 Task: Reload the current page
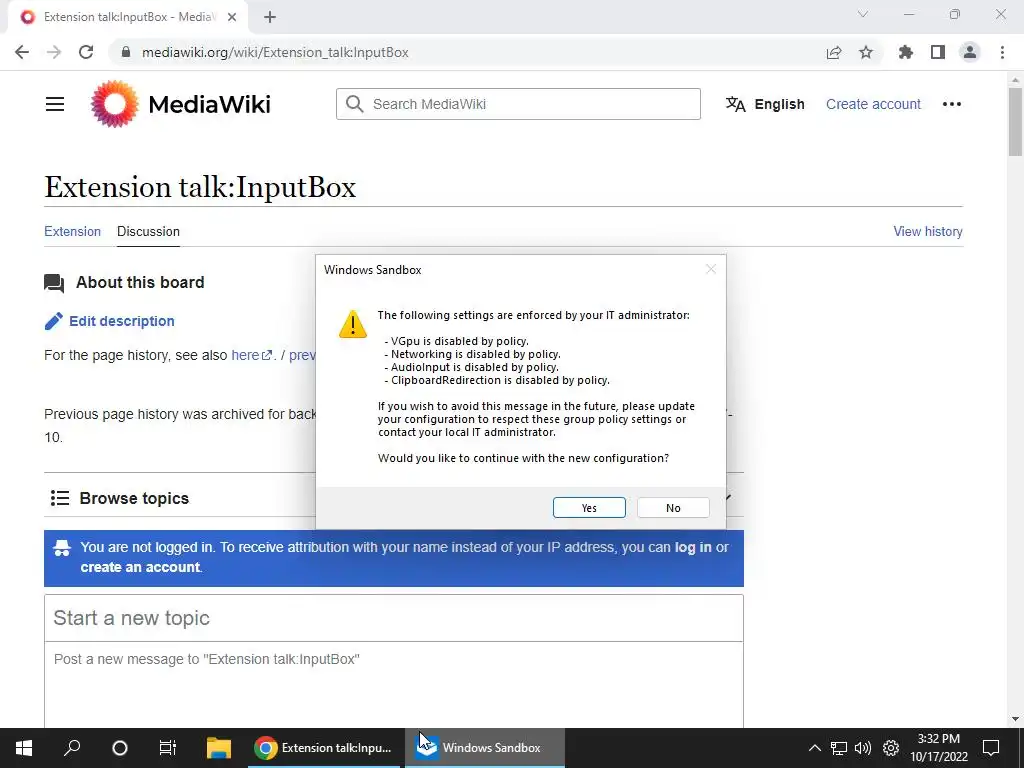[86, 52]
